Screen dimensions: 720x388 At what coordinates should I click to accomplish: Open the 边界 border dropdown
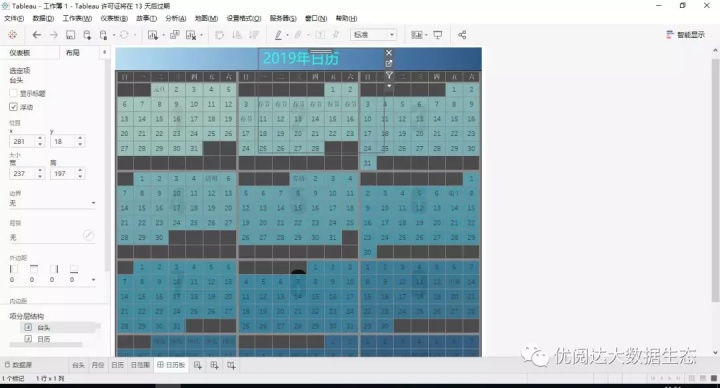click(x=52, y=203)
